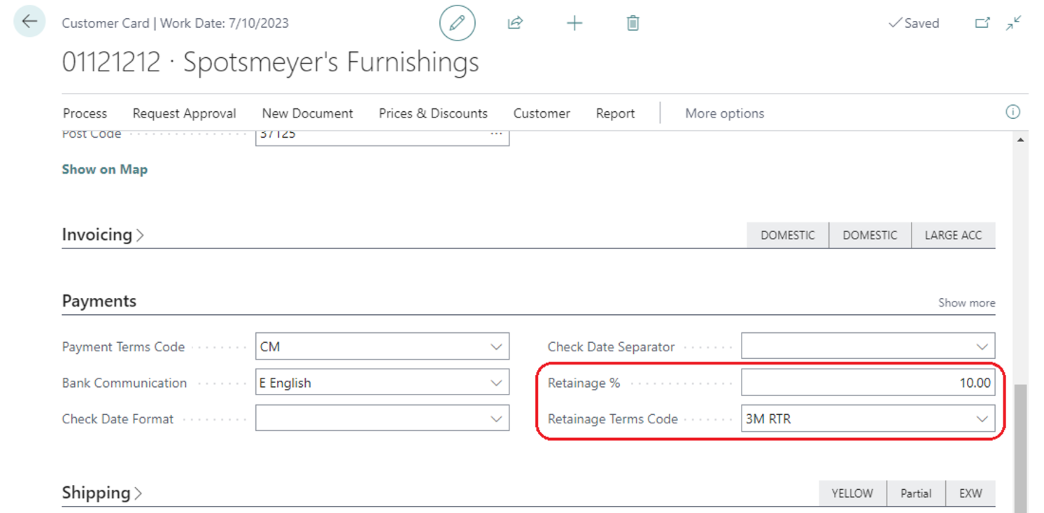Open the Report menu
This screenshot has width=1044, height=513.
[615, 113]
